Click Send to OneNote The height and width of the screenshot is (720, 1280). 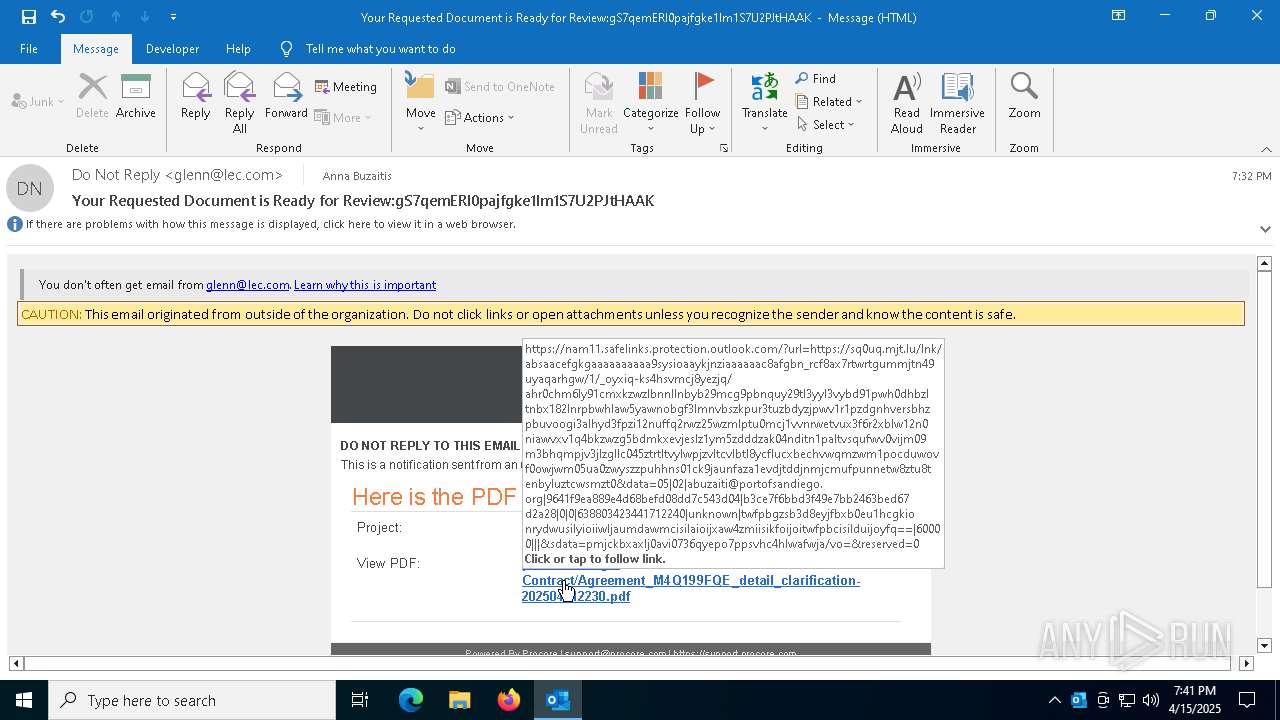[500, 87]
